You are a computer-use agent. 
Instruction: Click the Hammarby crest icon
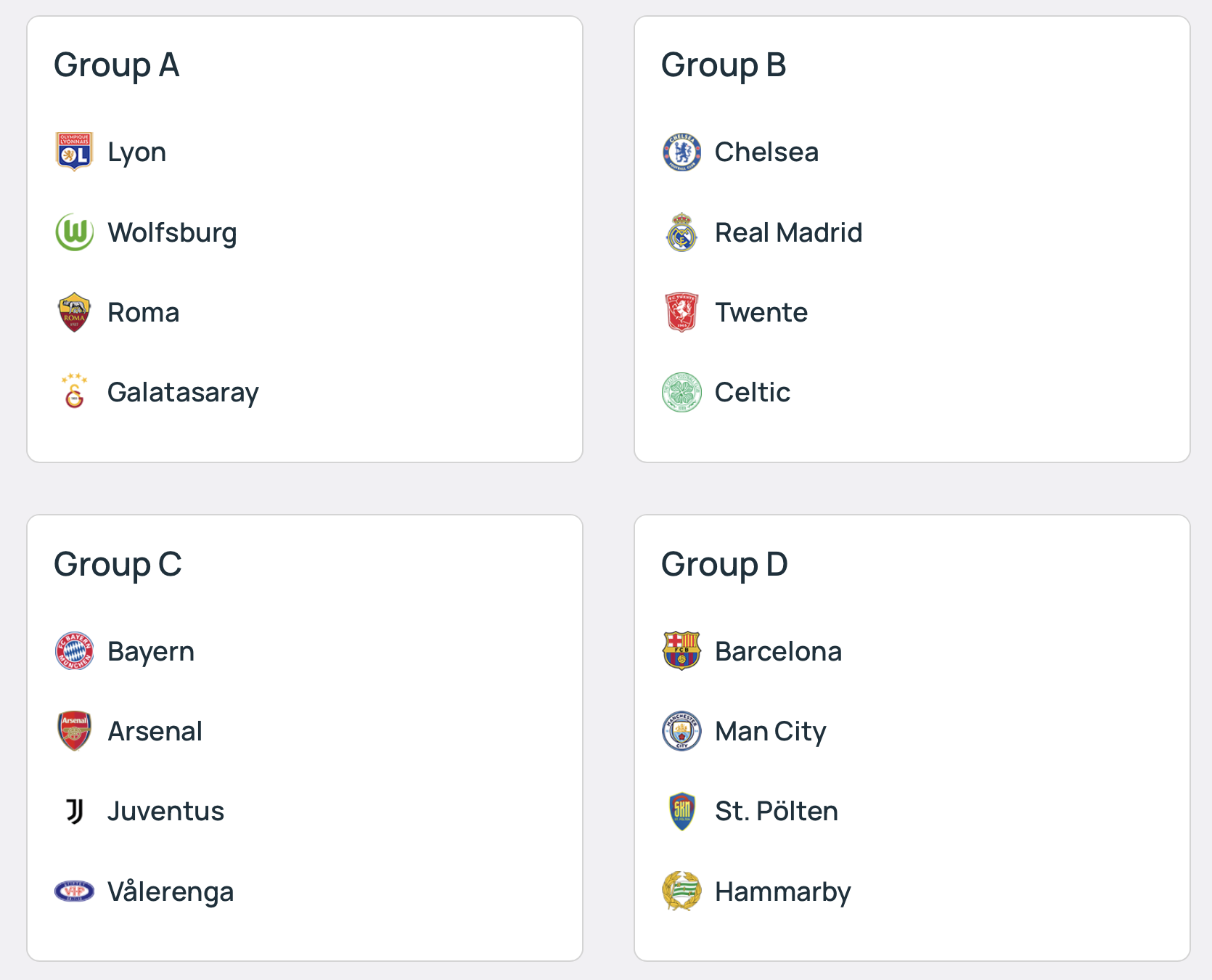tap(681, 891)
